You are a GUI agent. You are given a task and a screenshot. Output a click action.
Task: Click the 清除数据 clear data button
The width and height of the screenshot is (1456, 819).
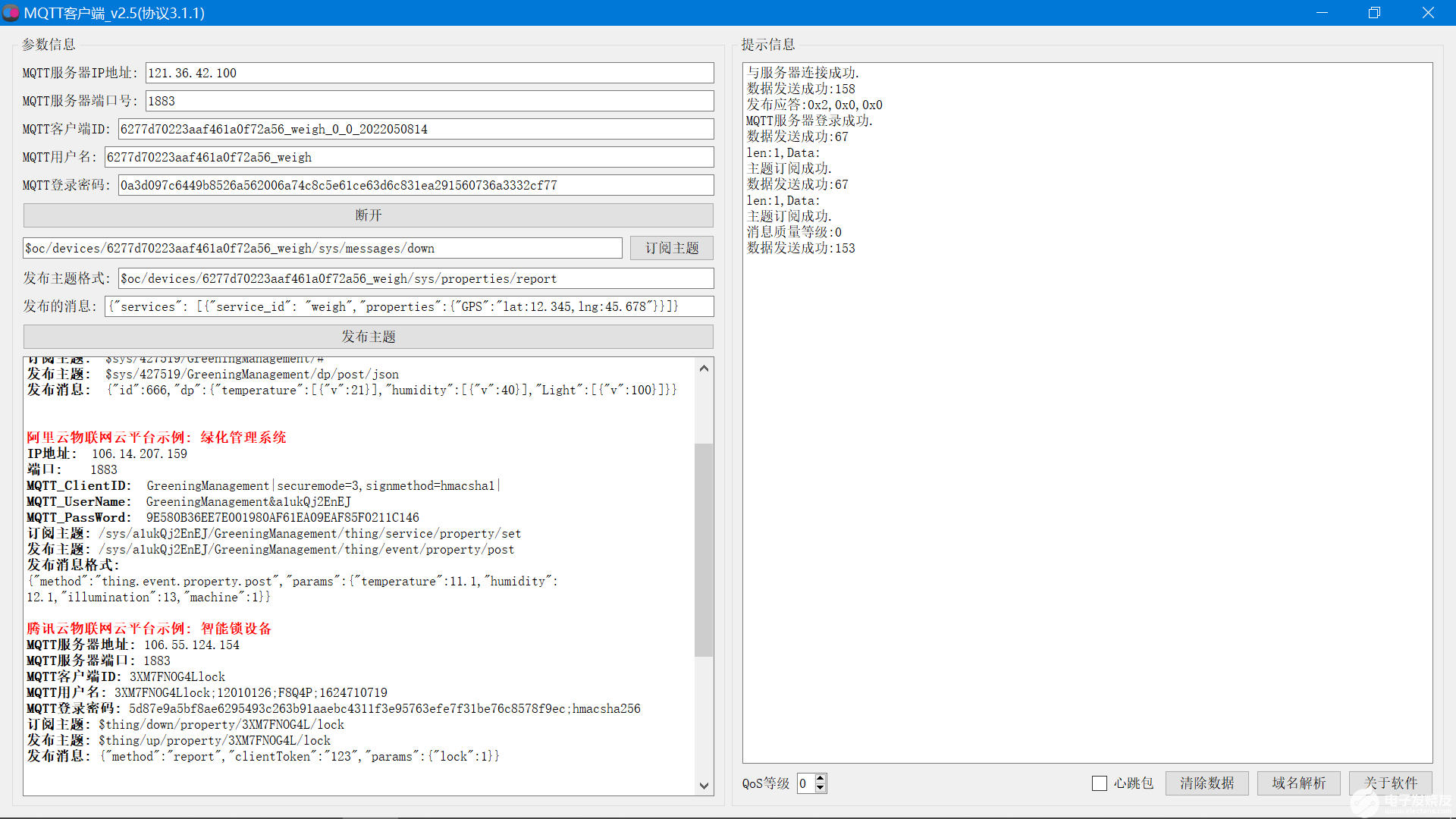click(x=1207, y=783)
